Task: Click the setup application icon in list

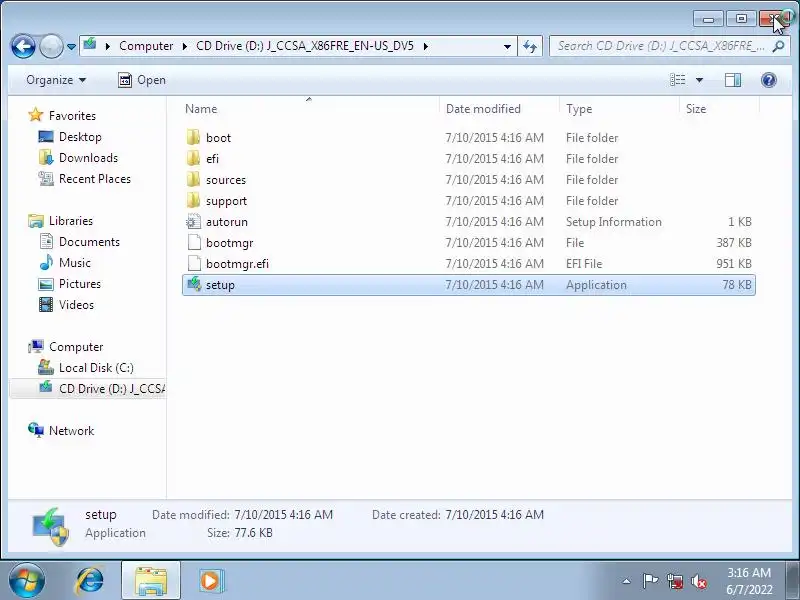Action: click(x=194, y=284)
